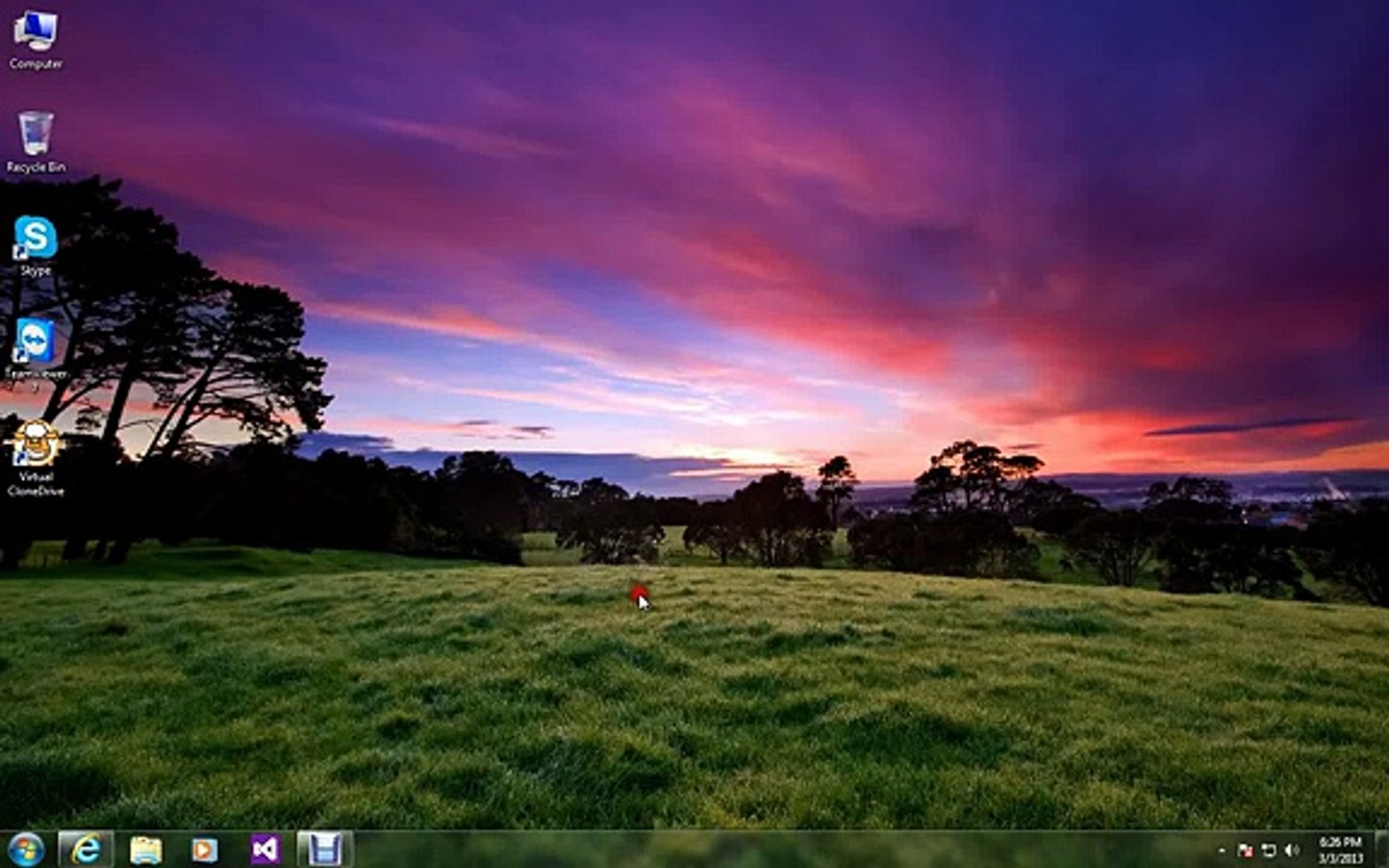
Task: Show hidden system tray icons
Action: pyautogui.click(x=1222, y=850)
